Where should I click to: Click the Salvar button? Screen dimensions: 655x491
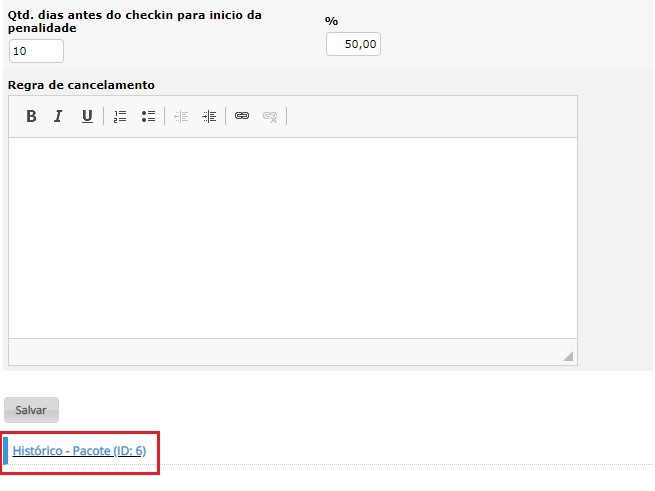tap(31, 410)
